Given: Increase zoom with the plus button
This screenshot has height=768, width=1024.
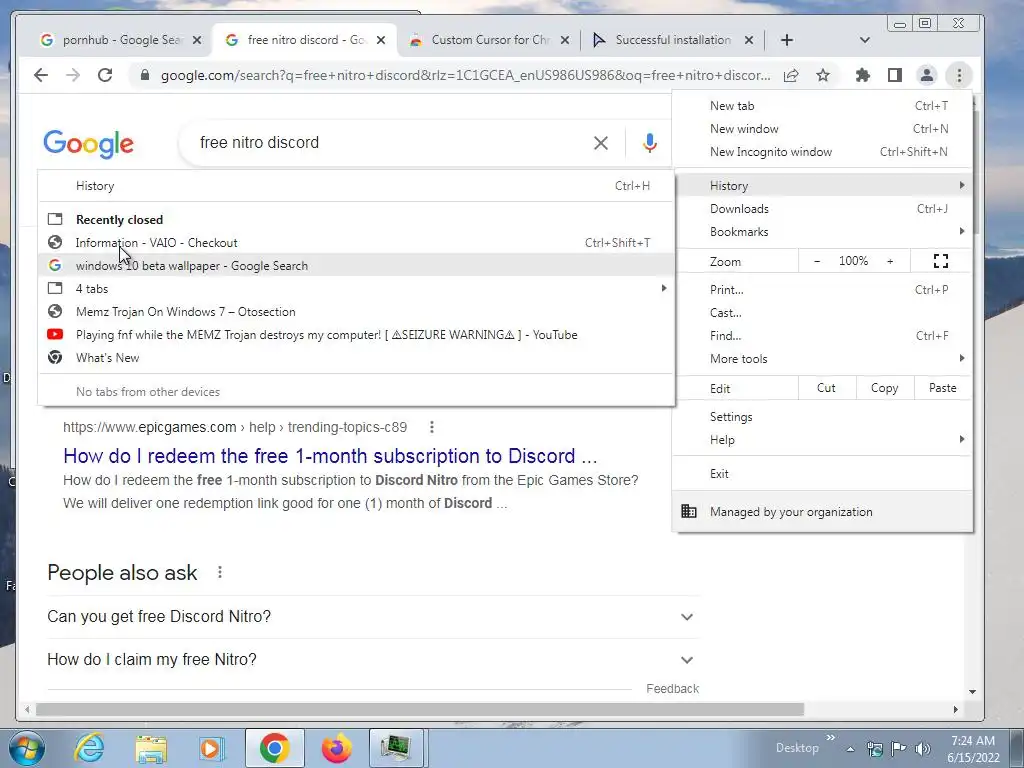Looking at the screenshot, I should [889, 261].
